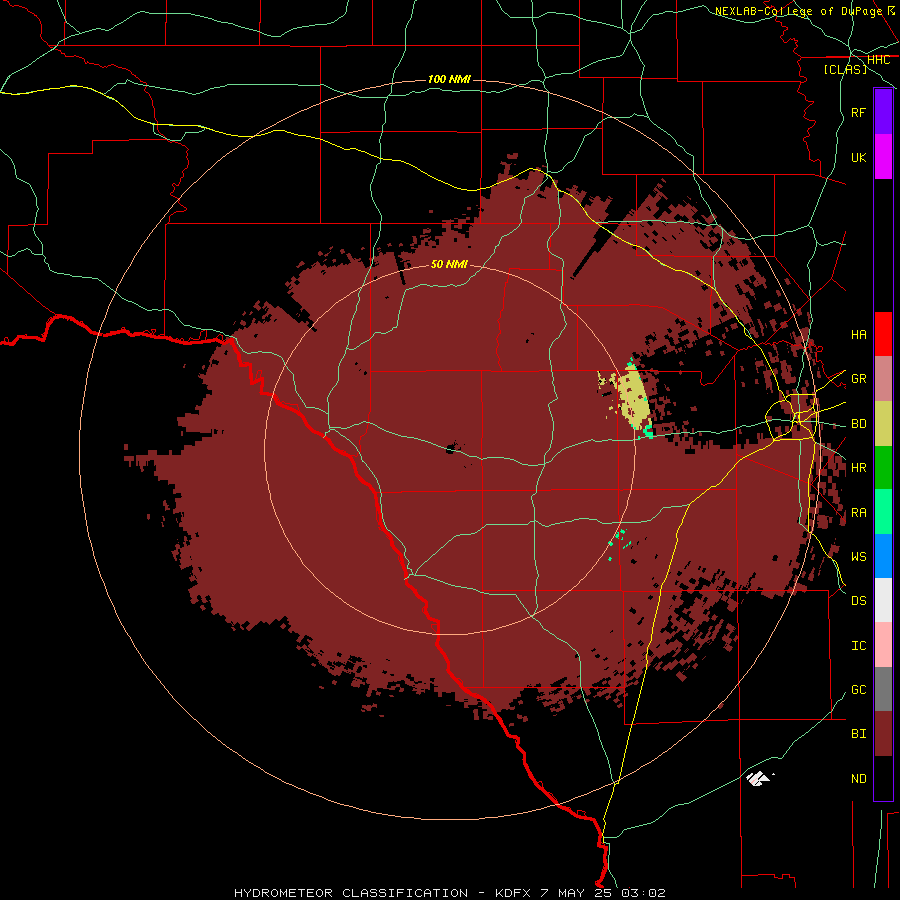Click the RA teal legend swatch
Viewport: 900px width, 900px height.
883,512
